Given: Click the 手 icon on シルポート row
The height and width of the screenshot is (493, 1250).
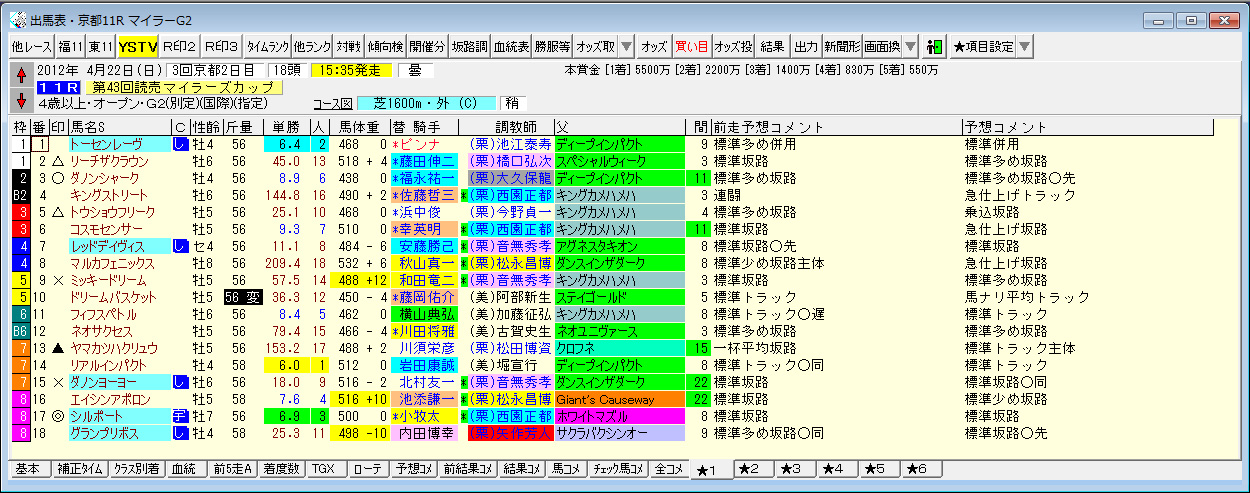Looking at the screenshot, I should click(x=180, y=416).
